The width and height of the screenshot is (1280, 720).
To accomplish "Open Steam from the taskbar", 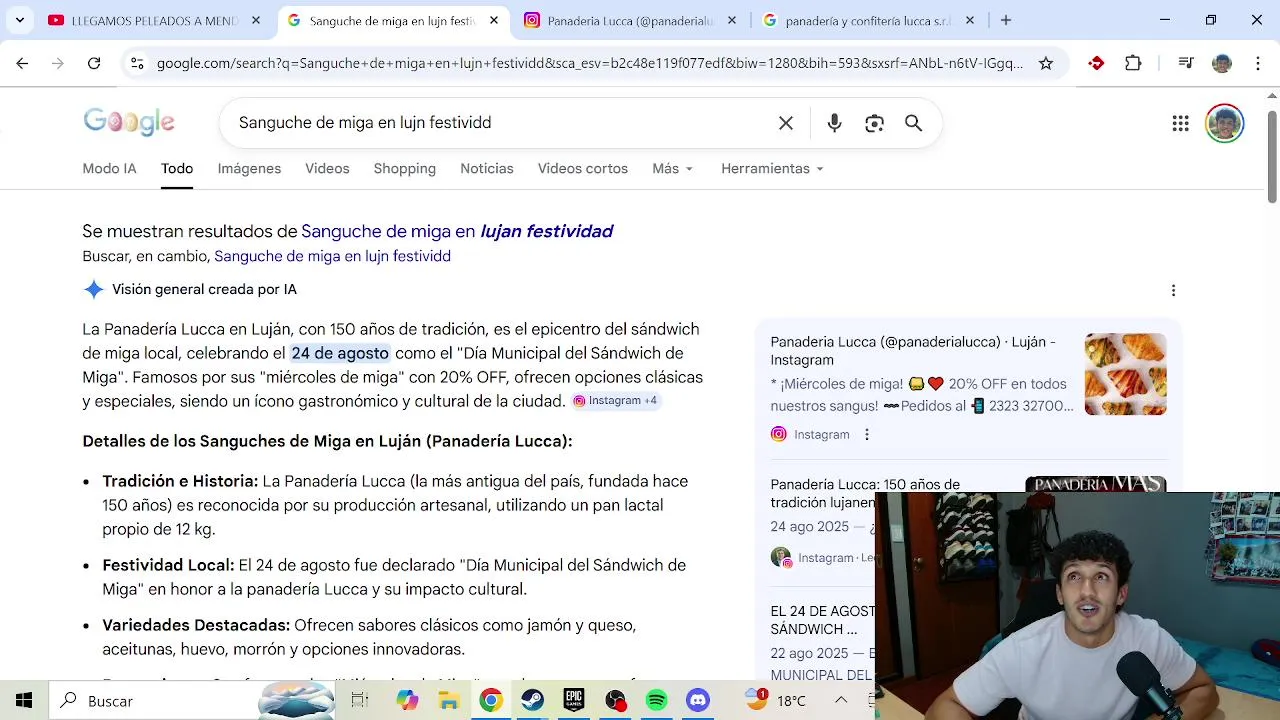I will click(x=532, y=701).
